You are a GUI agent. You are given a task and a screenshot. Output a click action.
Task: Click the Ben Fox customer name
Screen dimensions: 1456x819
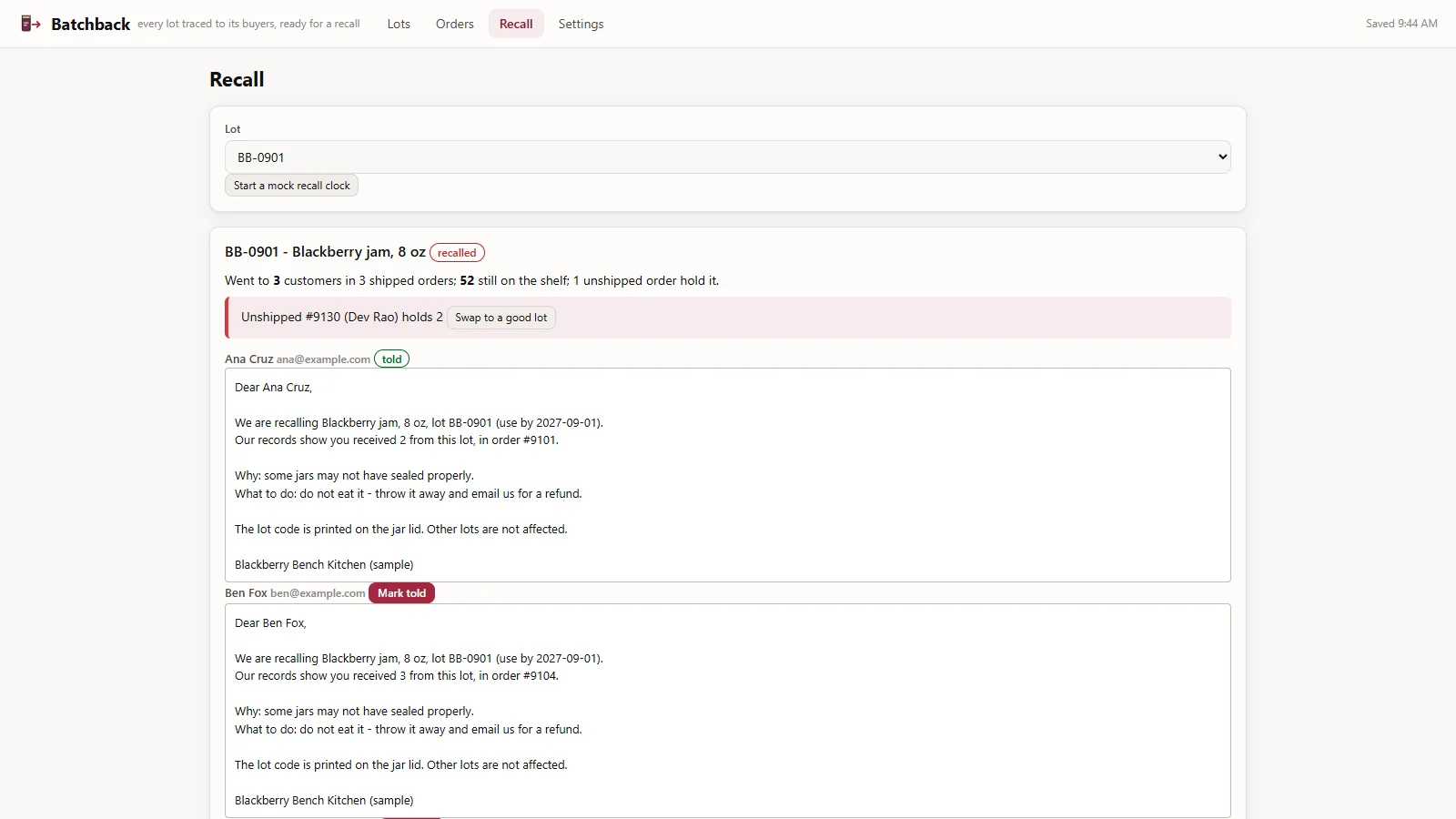tap(246, 593)
